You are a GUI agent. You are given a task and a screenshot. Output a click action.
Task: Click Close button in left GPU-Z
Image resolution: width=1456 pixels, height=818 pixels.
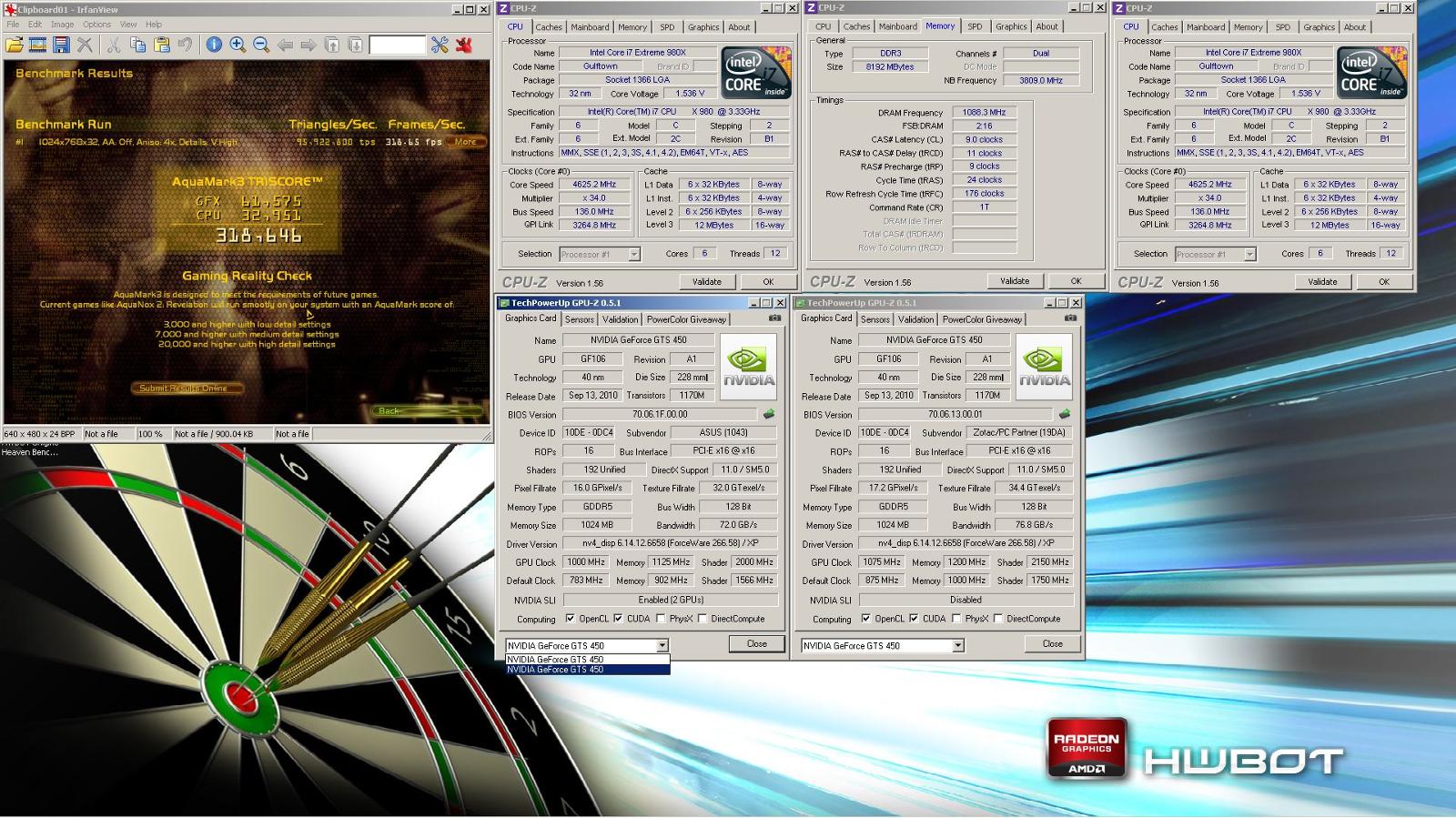tap(756, 643)
